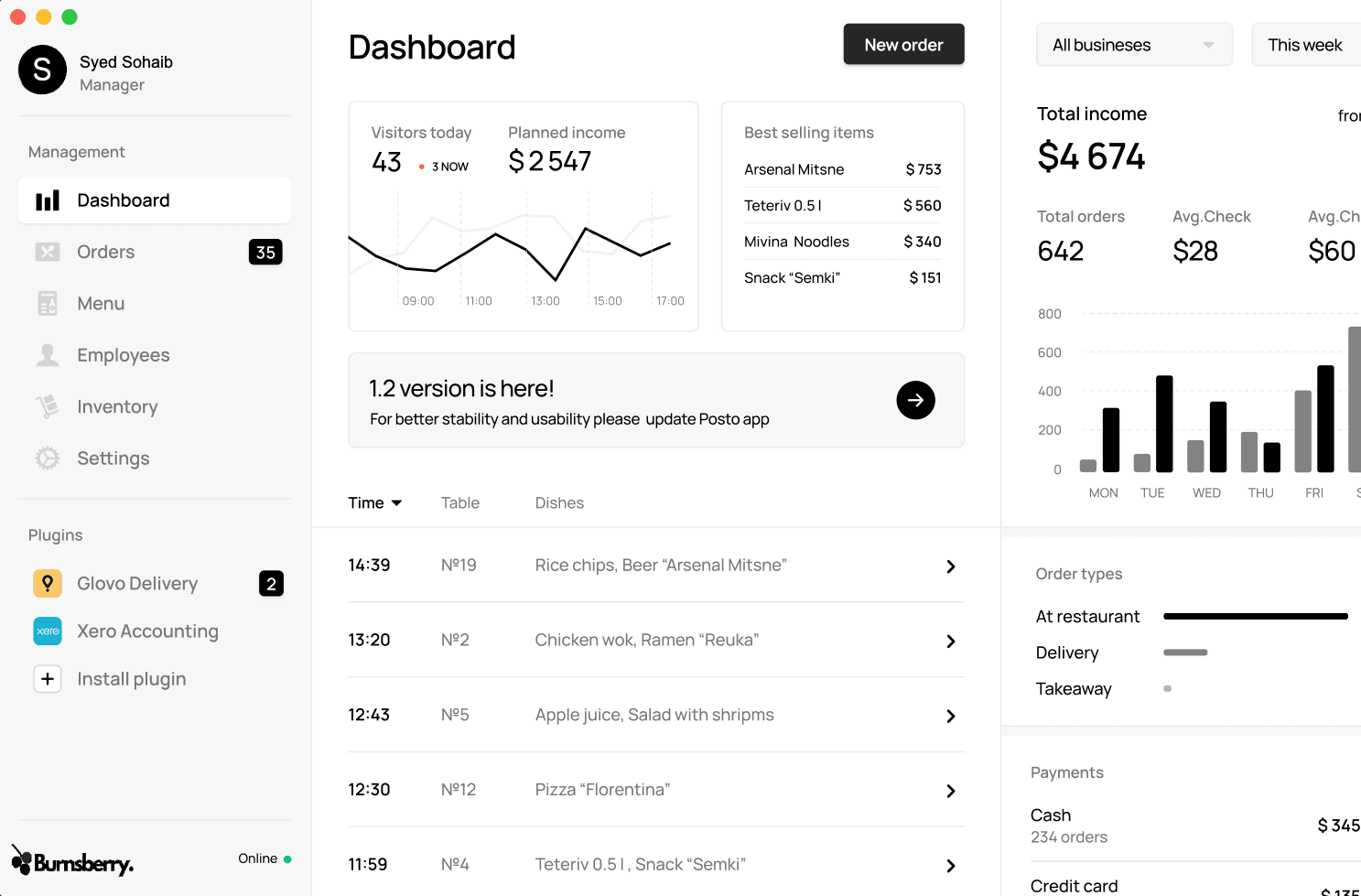The height and width of the screenshot is (896, 1361).
Task: Click the At restaurant order type bar
Action: point(1255,617)
